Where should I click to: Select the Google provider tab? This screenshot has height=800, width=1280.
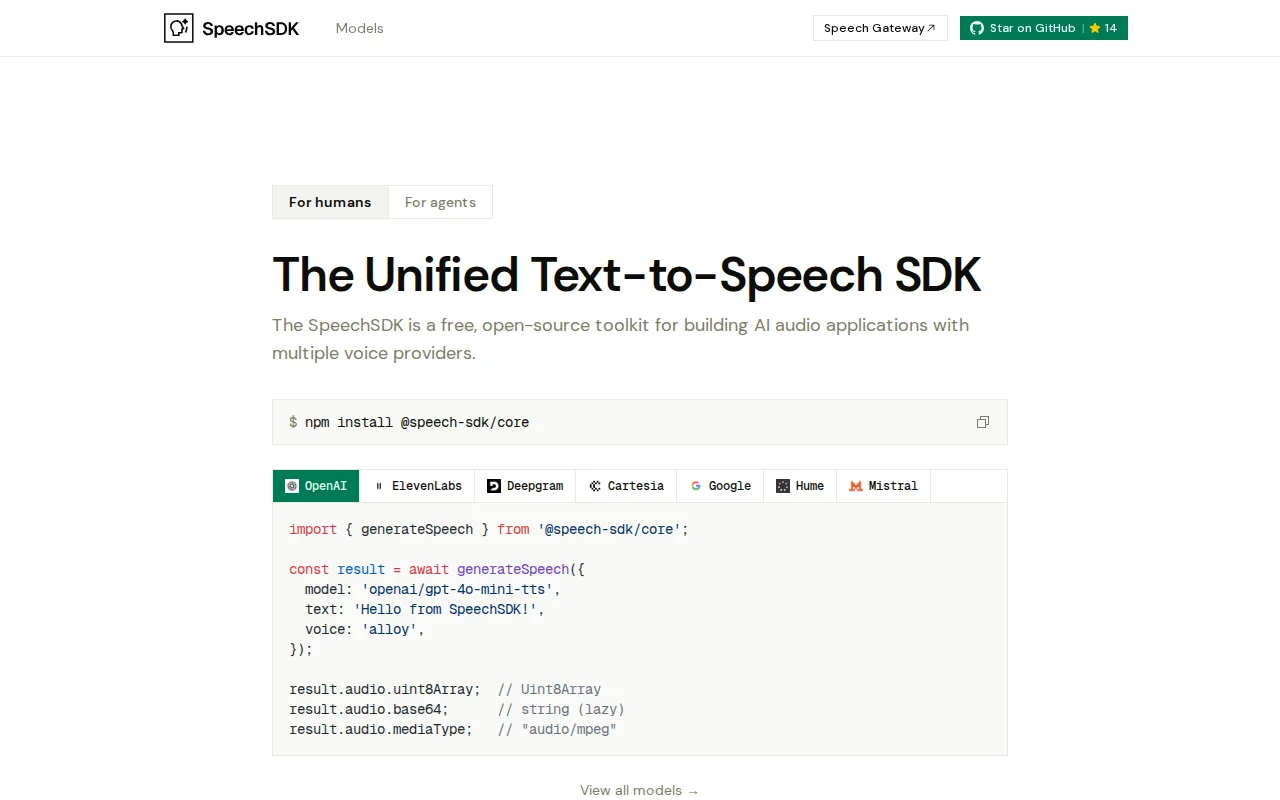click(x=720, y=486)
